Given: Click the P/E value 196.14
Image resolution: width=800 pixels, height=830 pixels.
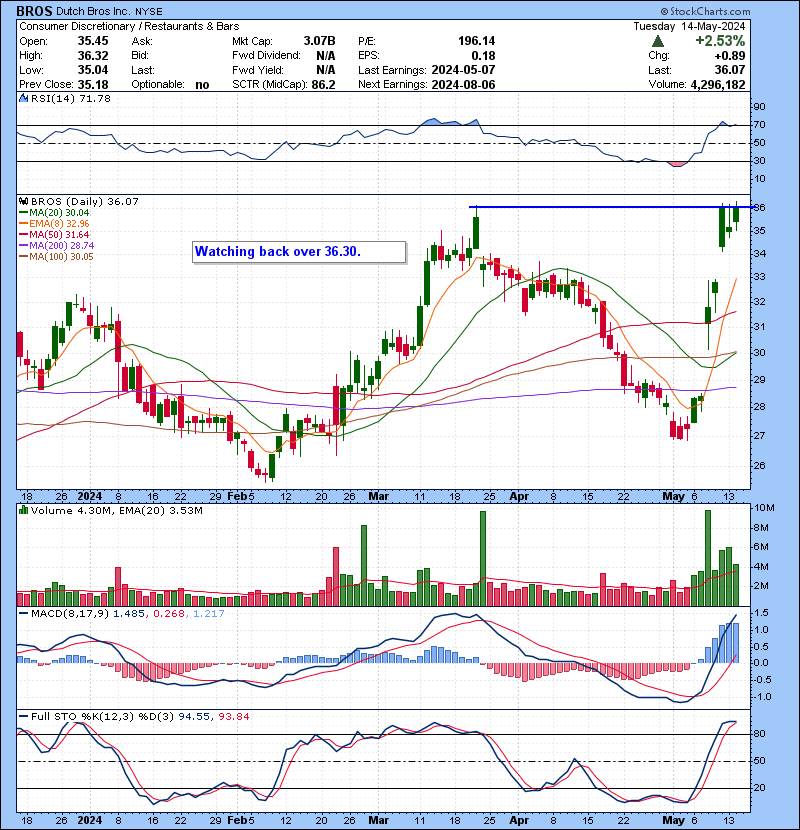Looking at the screenshot, I should point(477,41).
